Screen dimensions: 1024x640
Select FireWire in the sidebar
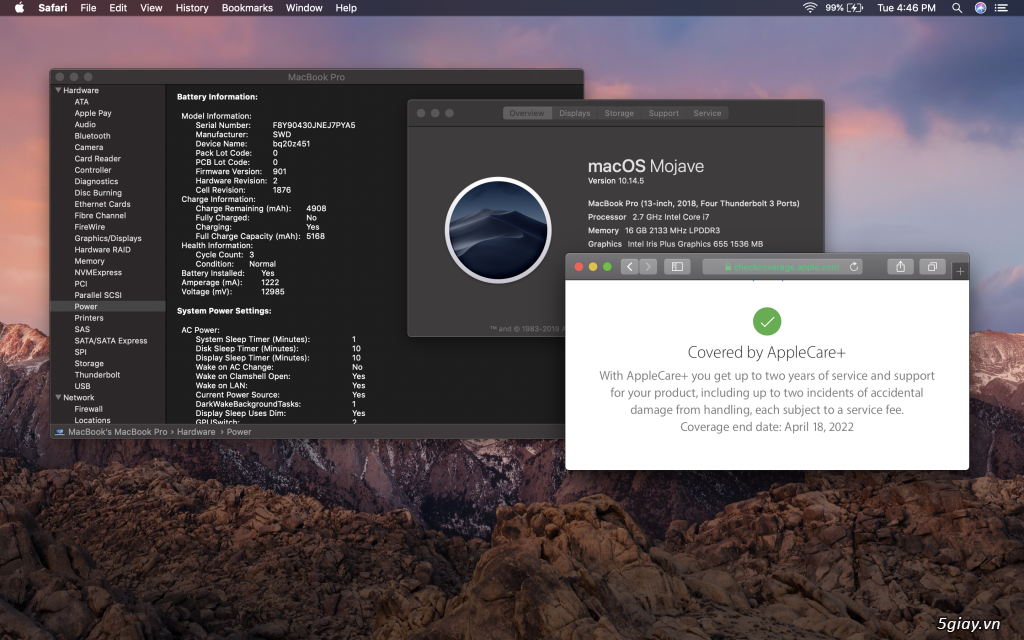tap(89, 227)
